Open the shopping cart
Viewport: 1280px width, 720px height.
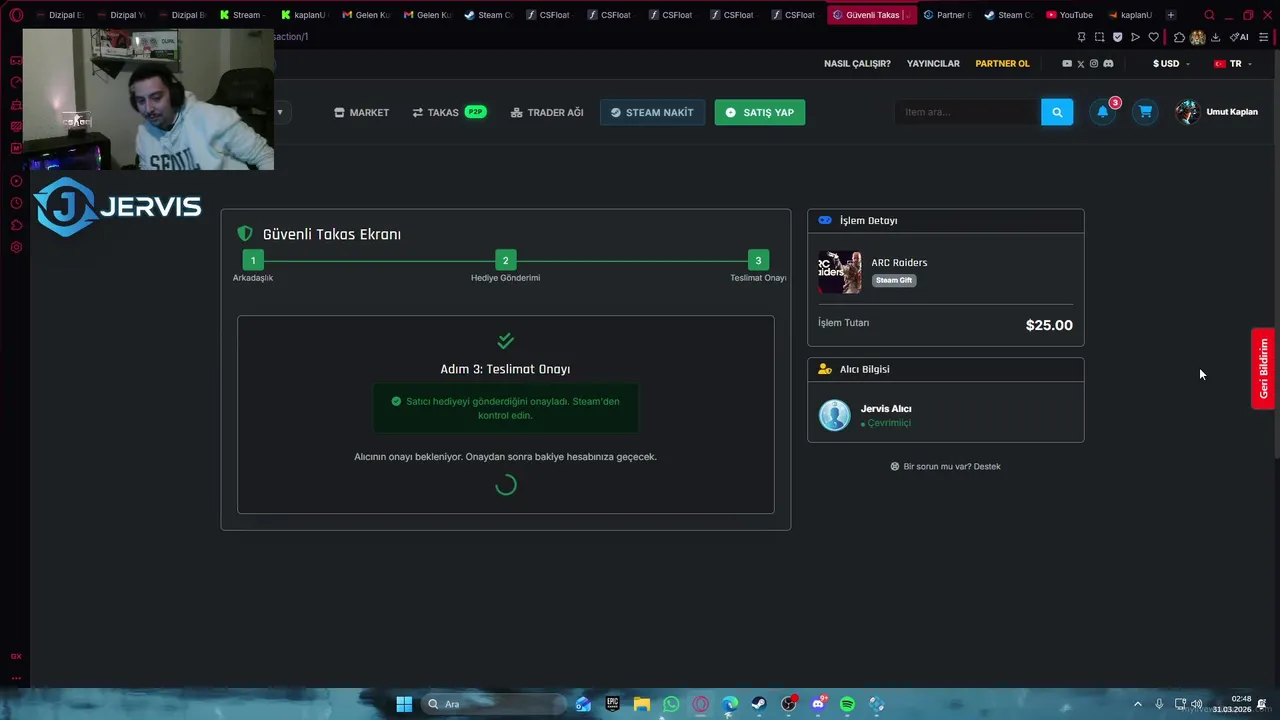[x=1145, y=112]
